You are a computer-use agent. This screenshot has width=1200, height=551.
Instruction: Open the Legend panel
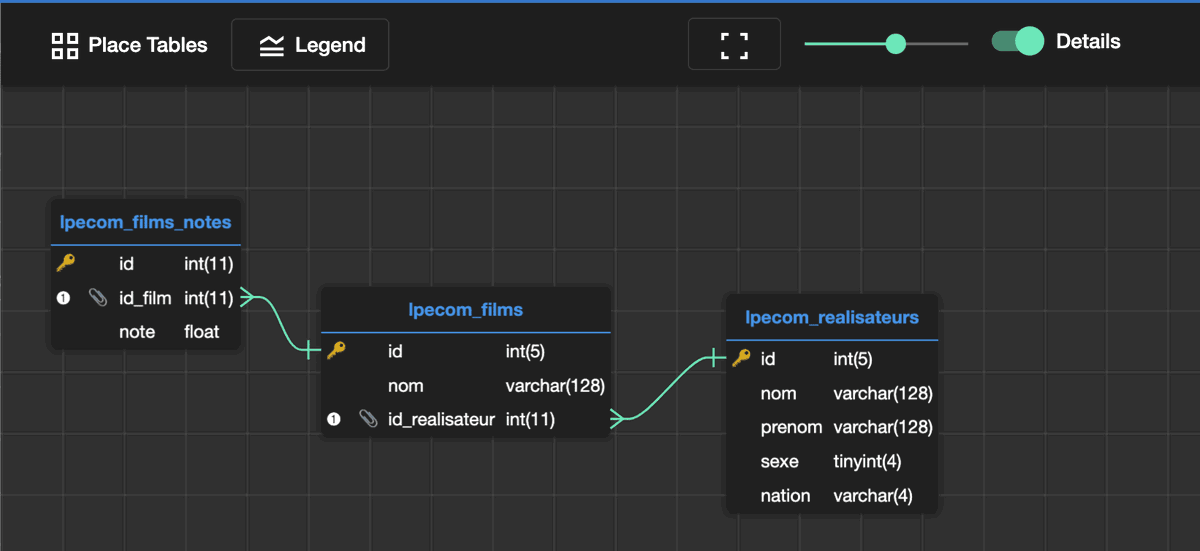click(x=310, y=45)
